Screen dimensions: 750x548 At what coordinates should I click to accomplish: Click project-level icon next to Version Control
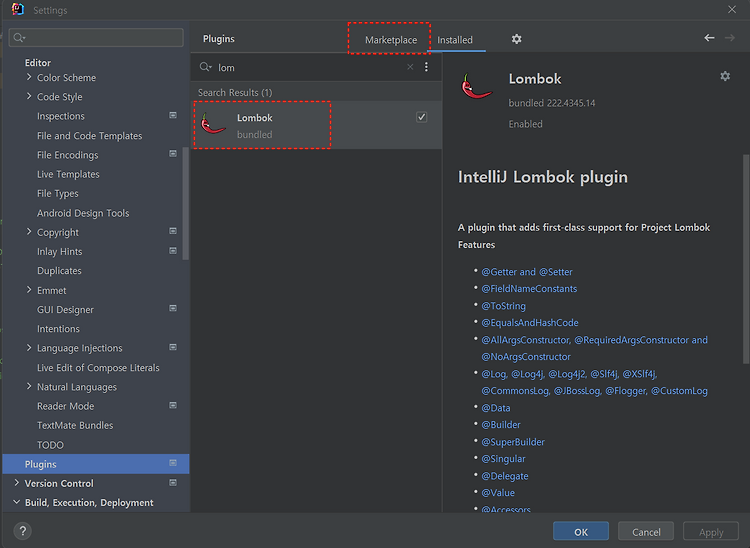(173, 482)
